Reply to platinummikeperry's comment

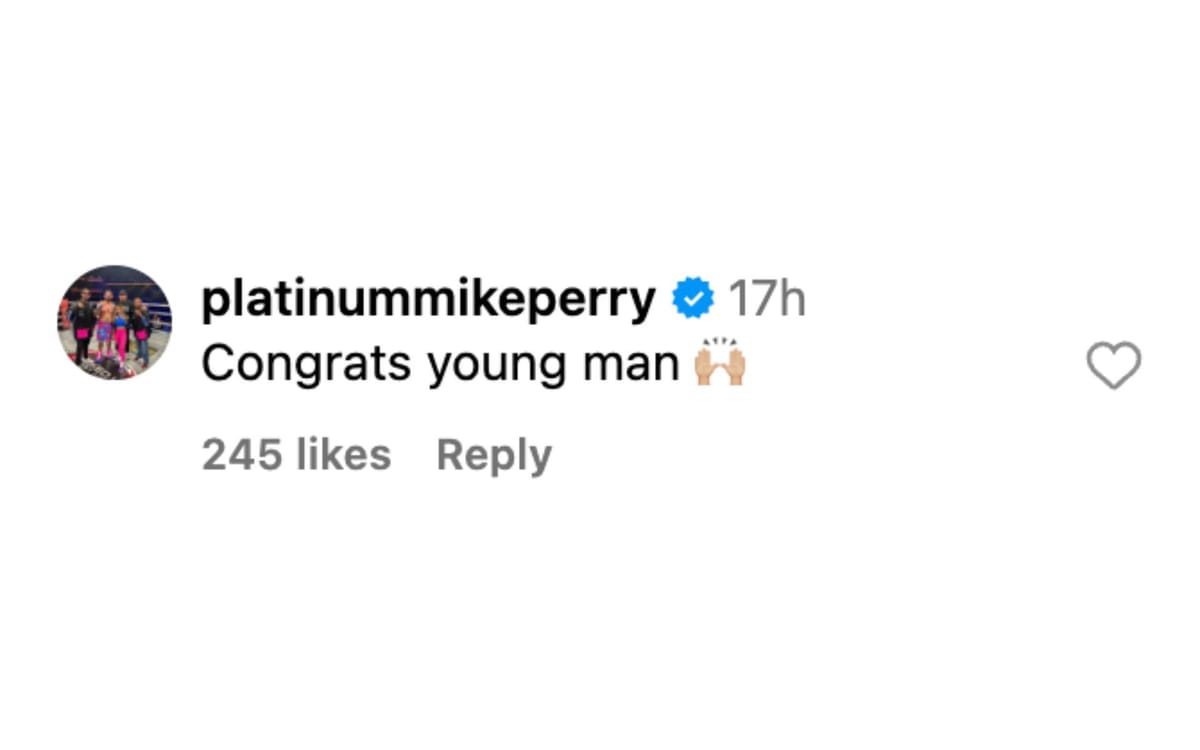tap(492, 454)
